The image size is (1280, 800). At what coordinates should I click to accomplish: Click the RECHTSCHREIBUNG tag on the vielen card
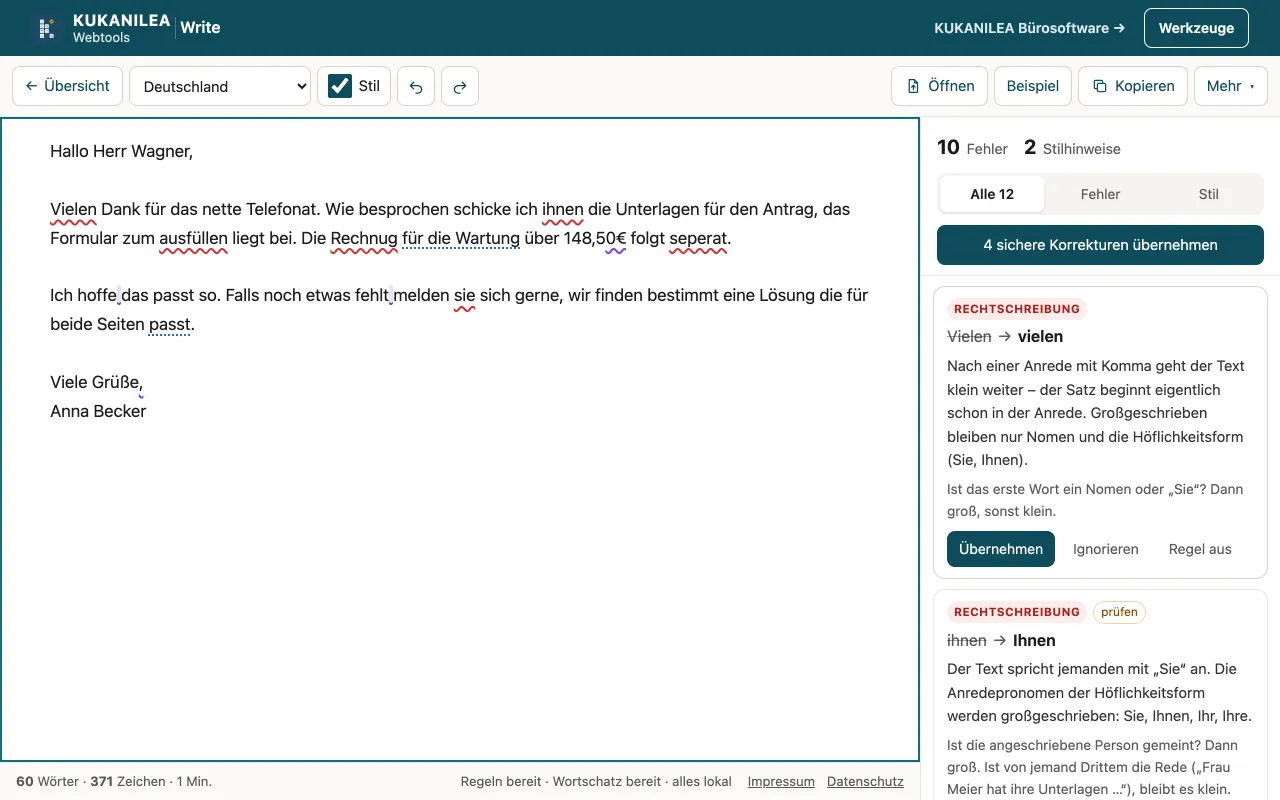click(1017, 309)
